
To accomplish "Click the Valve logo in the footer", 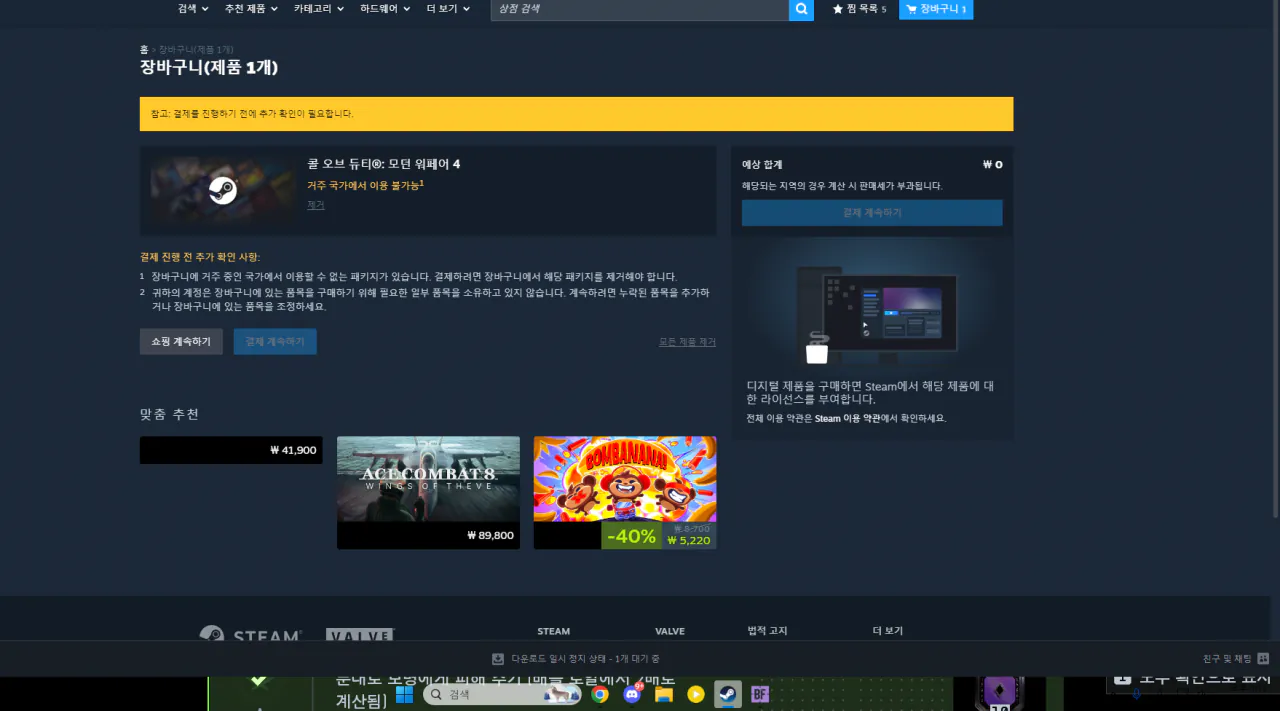I will (360, 636).
